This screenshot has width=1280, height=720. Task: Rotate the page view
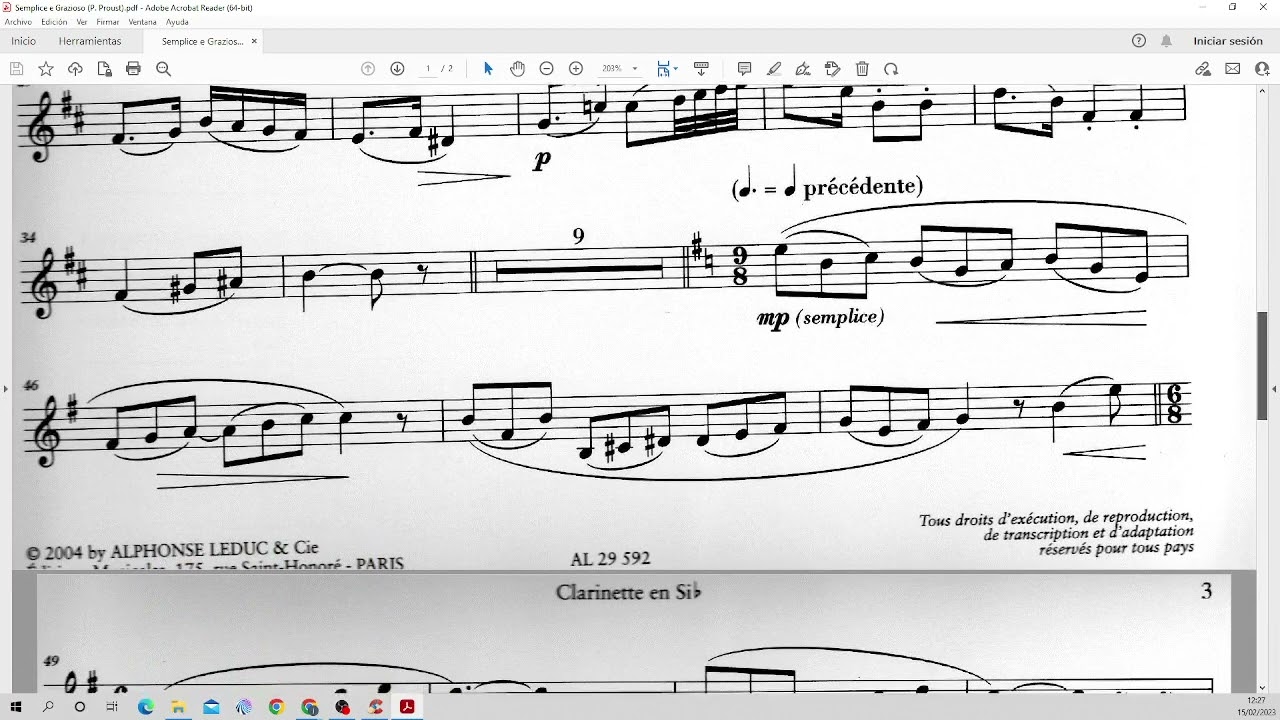point(891,69)
